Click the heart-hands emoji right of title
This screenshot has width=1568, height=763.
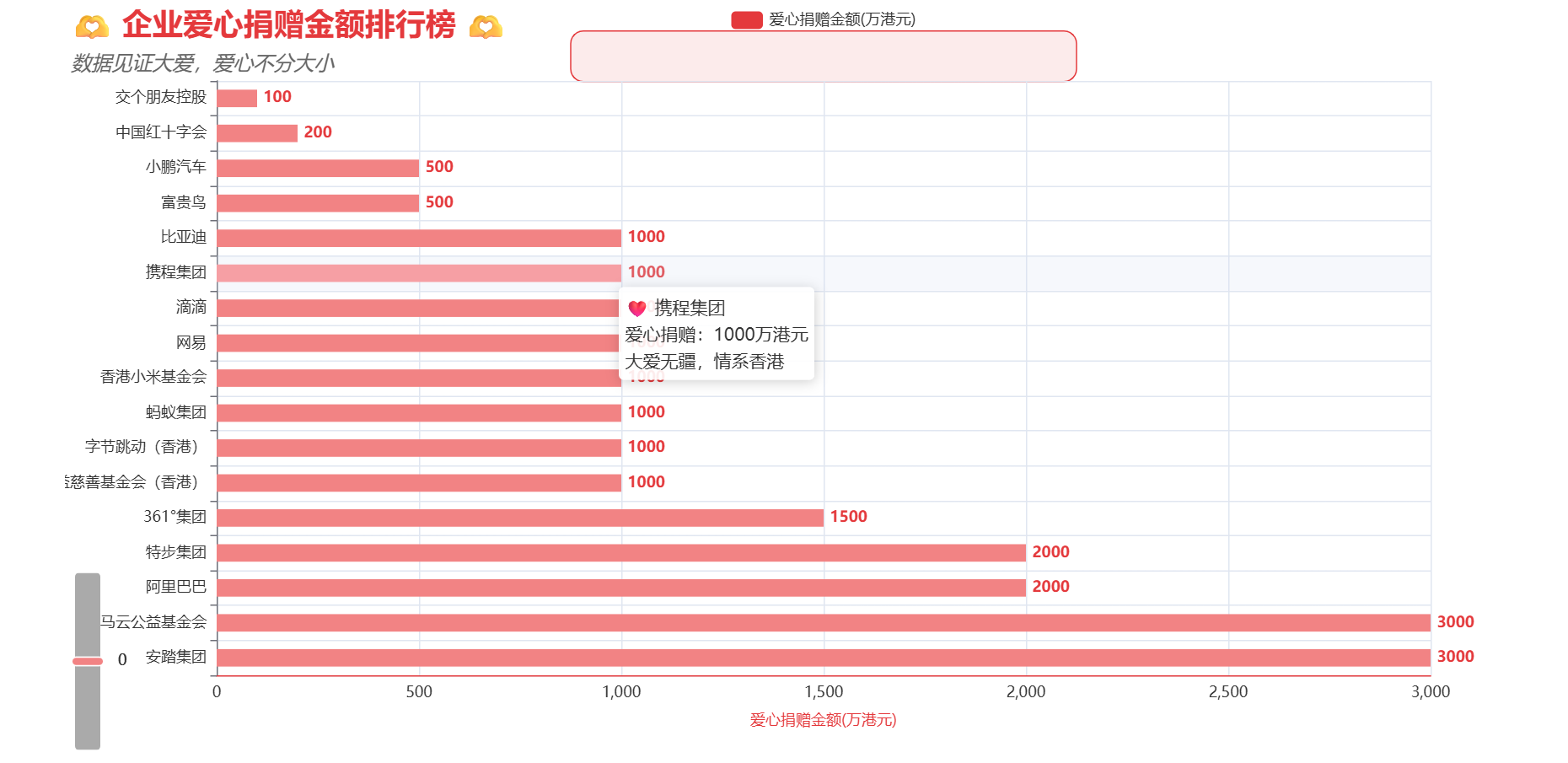click(x=486, y=27)
